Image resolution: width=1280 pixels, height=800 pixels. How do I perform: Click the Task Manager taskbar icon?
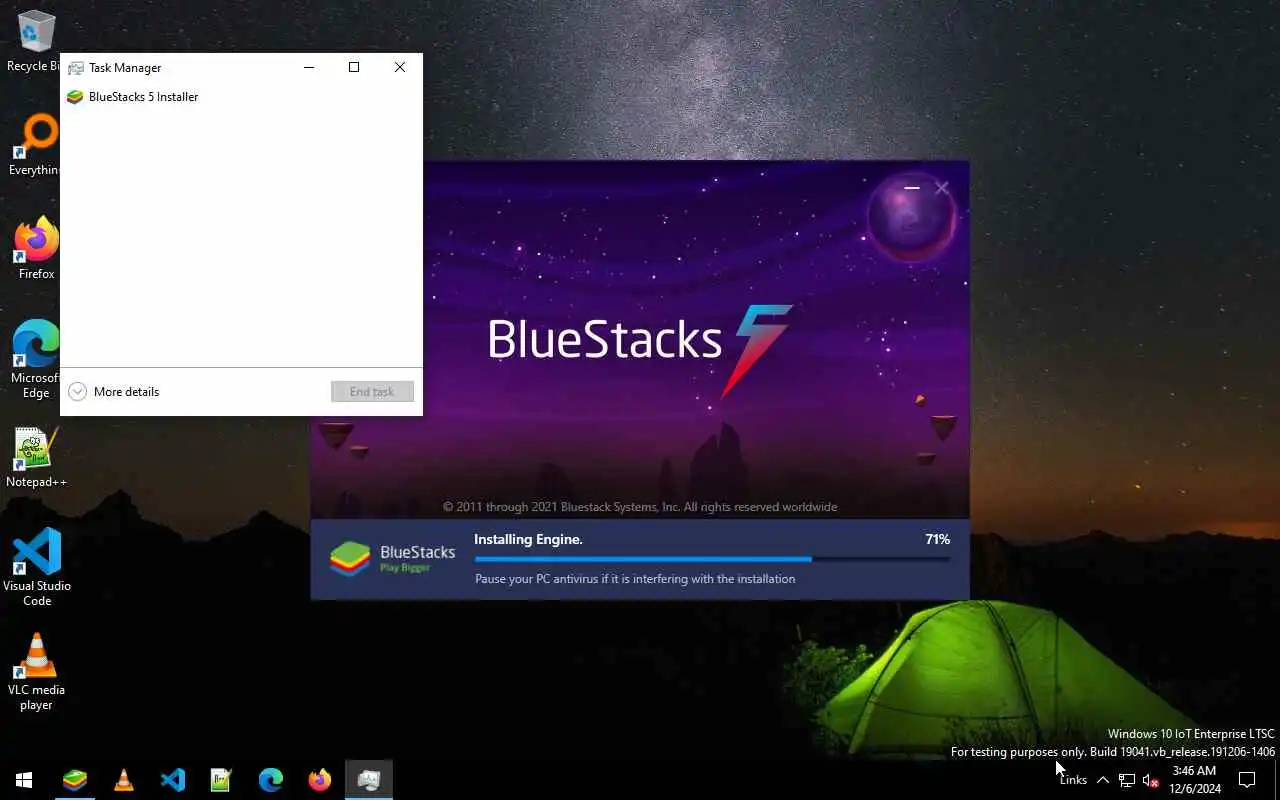coord(369,780)
